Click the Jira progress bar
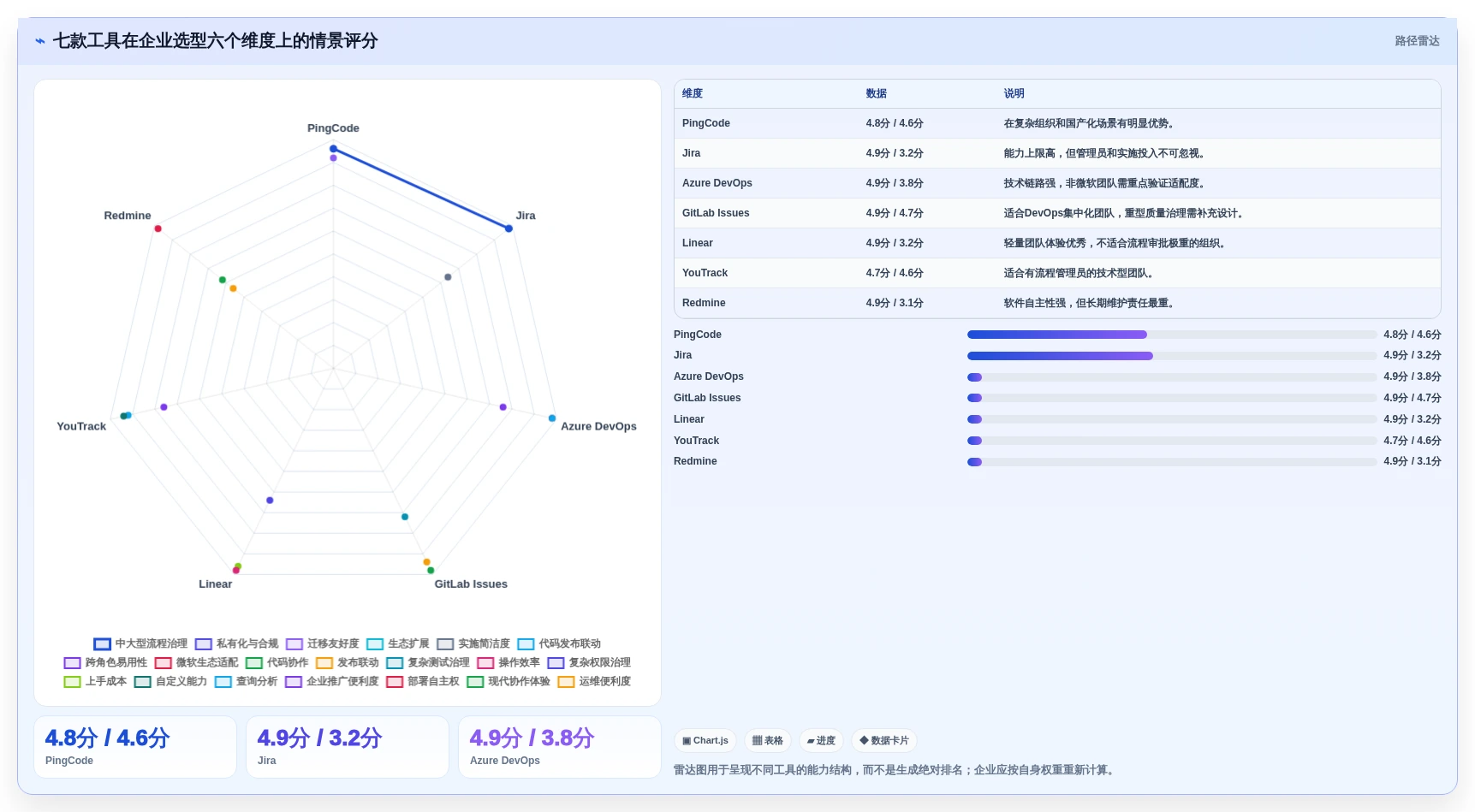The image size is (1475, 812). coord(1172,355)
